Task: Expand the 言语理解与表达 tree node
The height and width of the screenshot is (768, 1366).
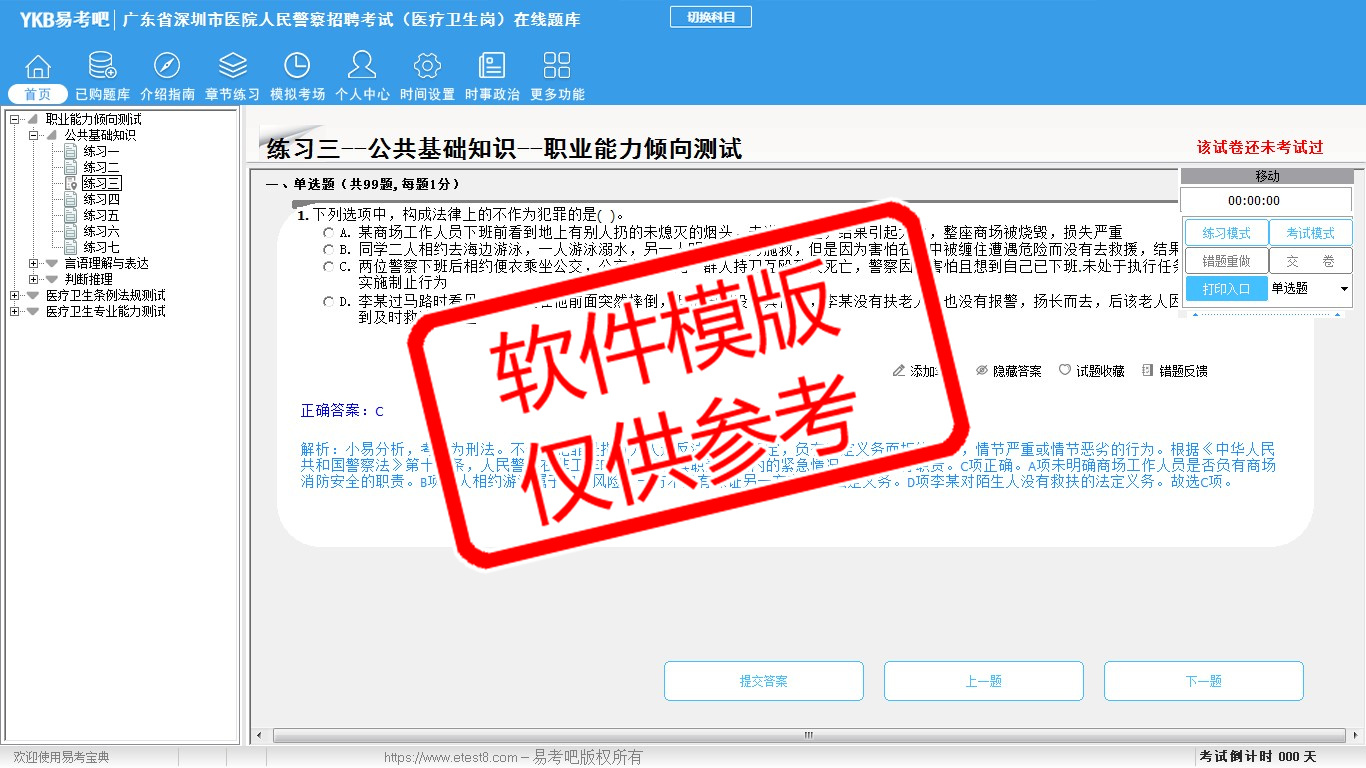Action: [x=33, y=263]
